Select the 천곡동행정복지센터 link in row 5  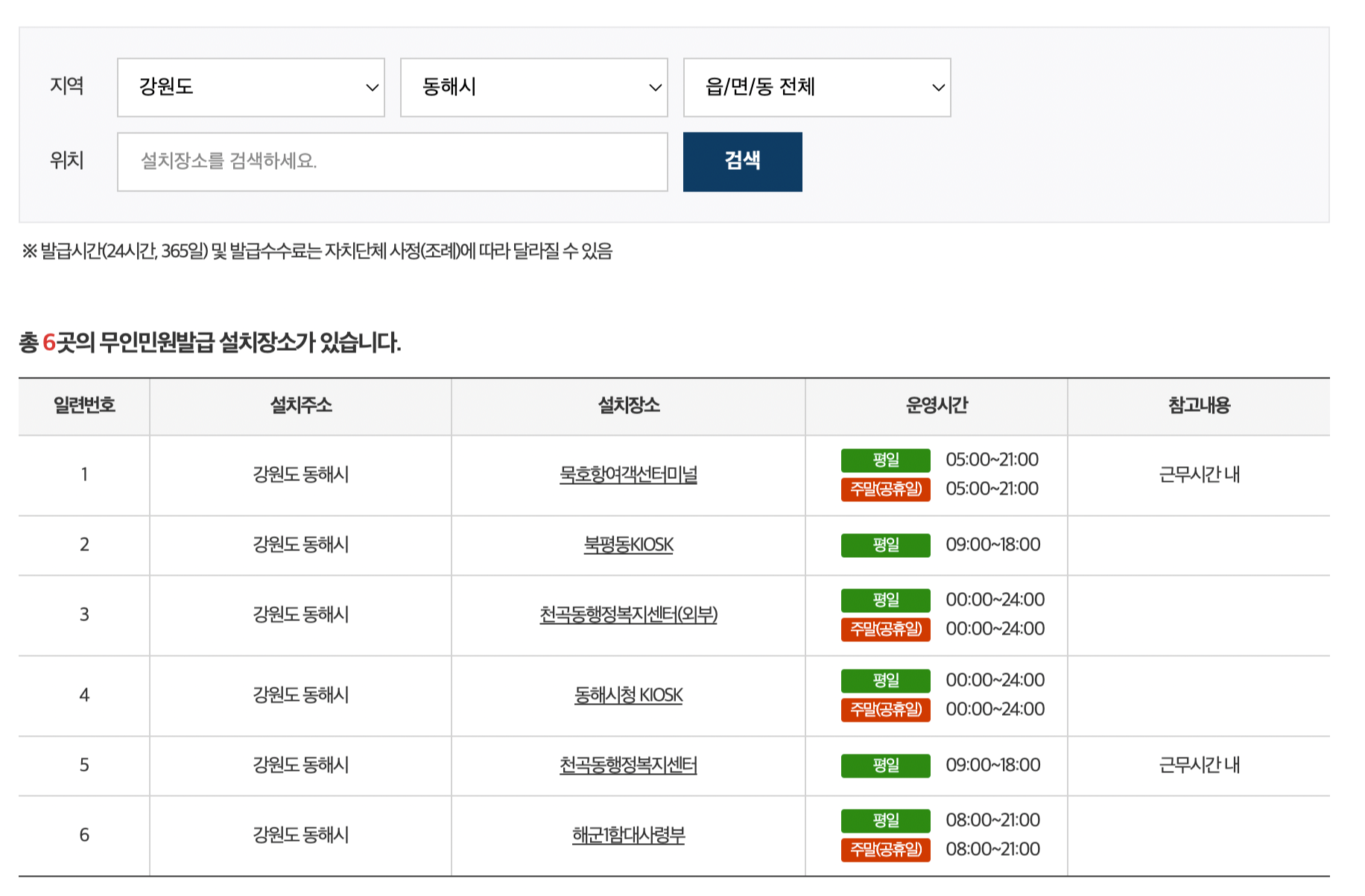pyautogui.click(x=627, y=765)
